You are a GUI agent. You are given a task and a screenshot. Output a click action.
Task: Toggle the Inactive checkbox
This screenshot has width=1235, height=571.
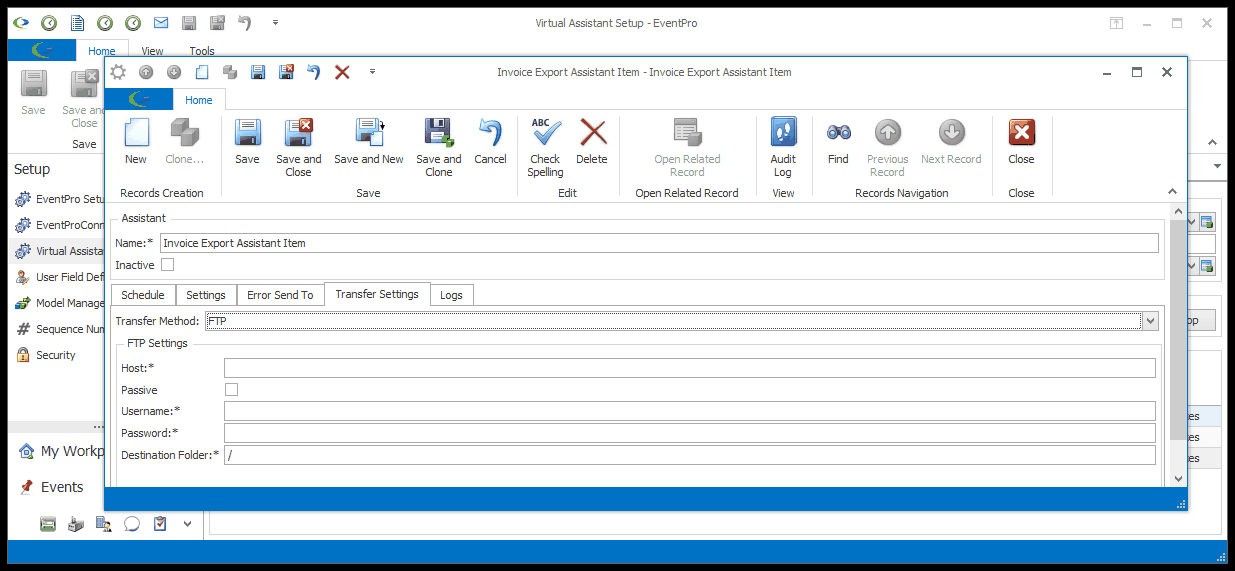pos(167,265)
